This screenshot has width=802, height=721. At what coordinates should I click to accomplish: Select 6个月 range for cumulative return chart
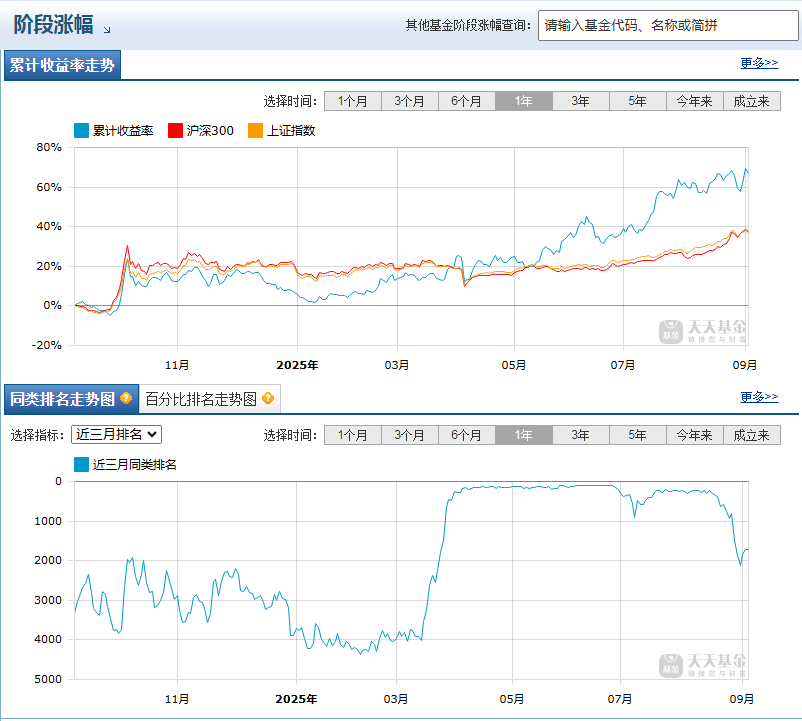tap(466, 101)
